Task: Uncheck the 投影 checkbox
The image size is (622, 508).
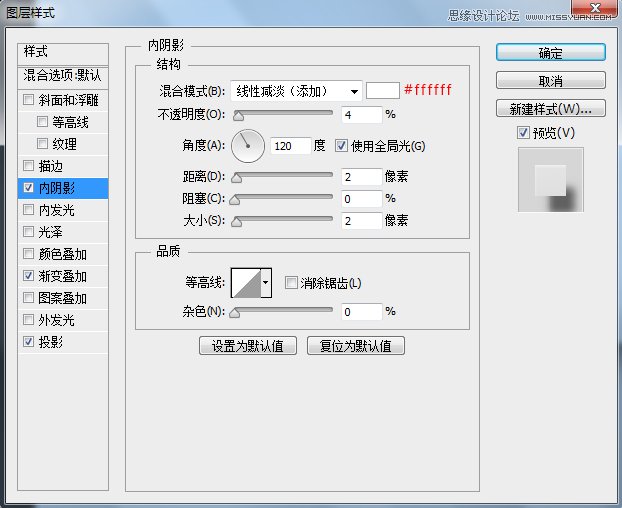Action: click(29, 341)
